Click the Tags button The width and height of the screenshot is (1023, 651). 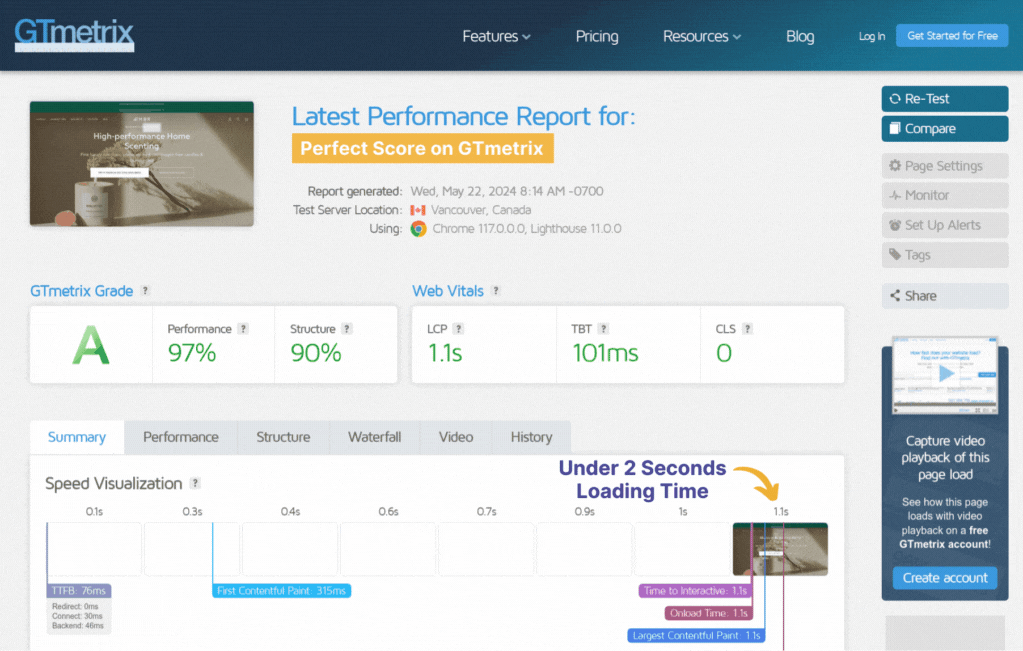pyautogui.click(x=945, y=255)
